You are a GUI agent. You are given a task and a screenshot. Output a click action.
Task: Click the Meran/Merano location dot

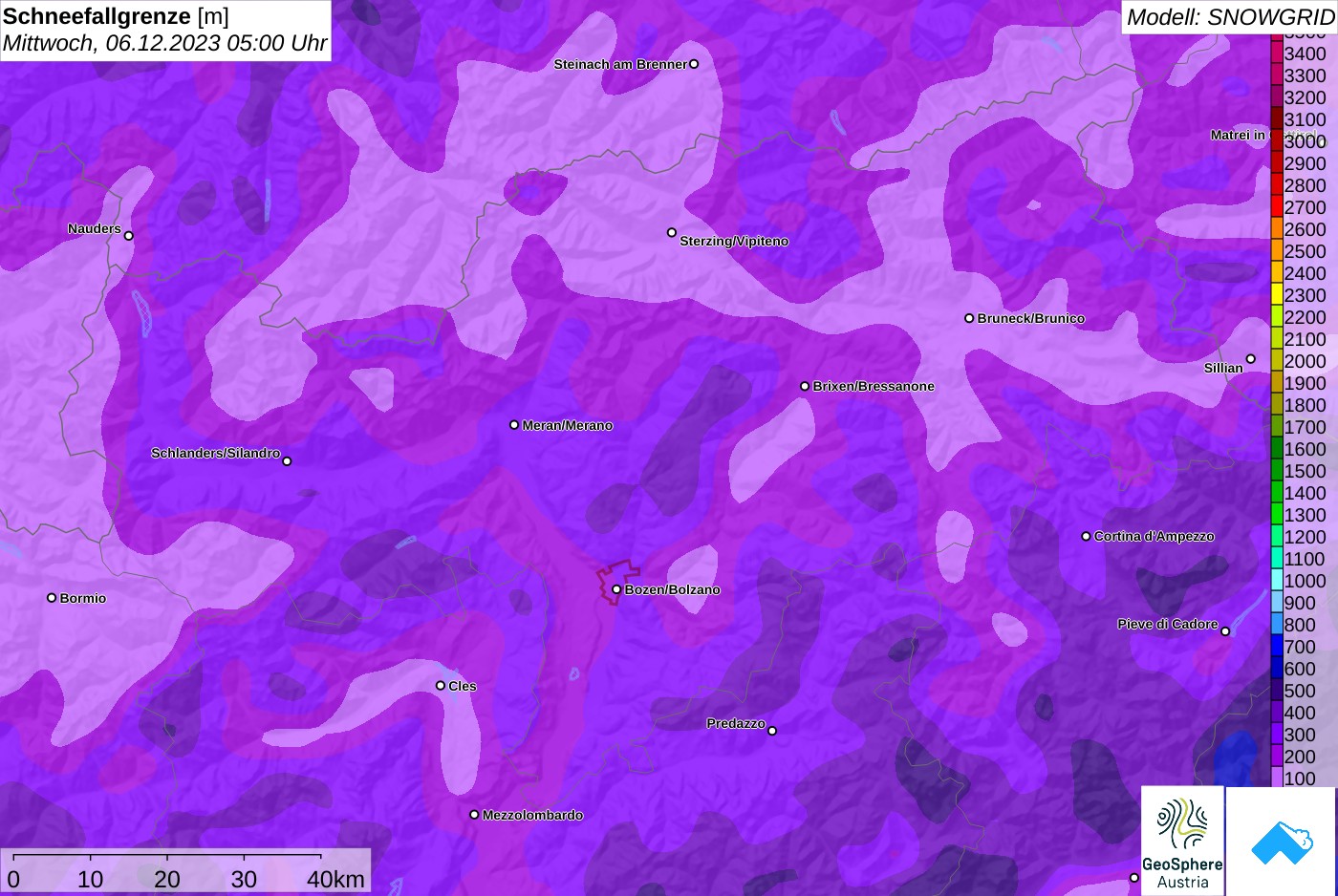514,425
